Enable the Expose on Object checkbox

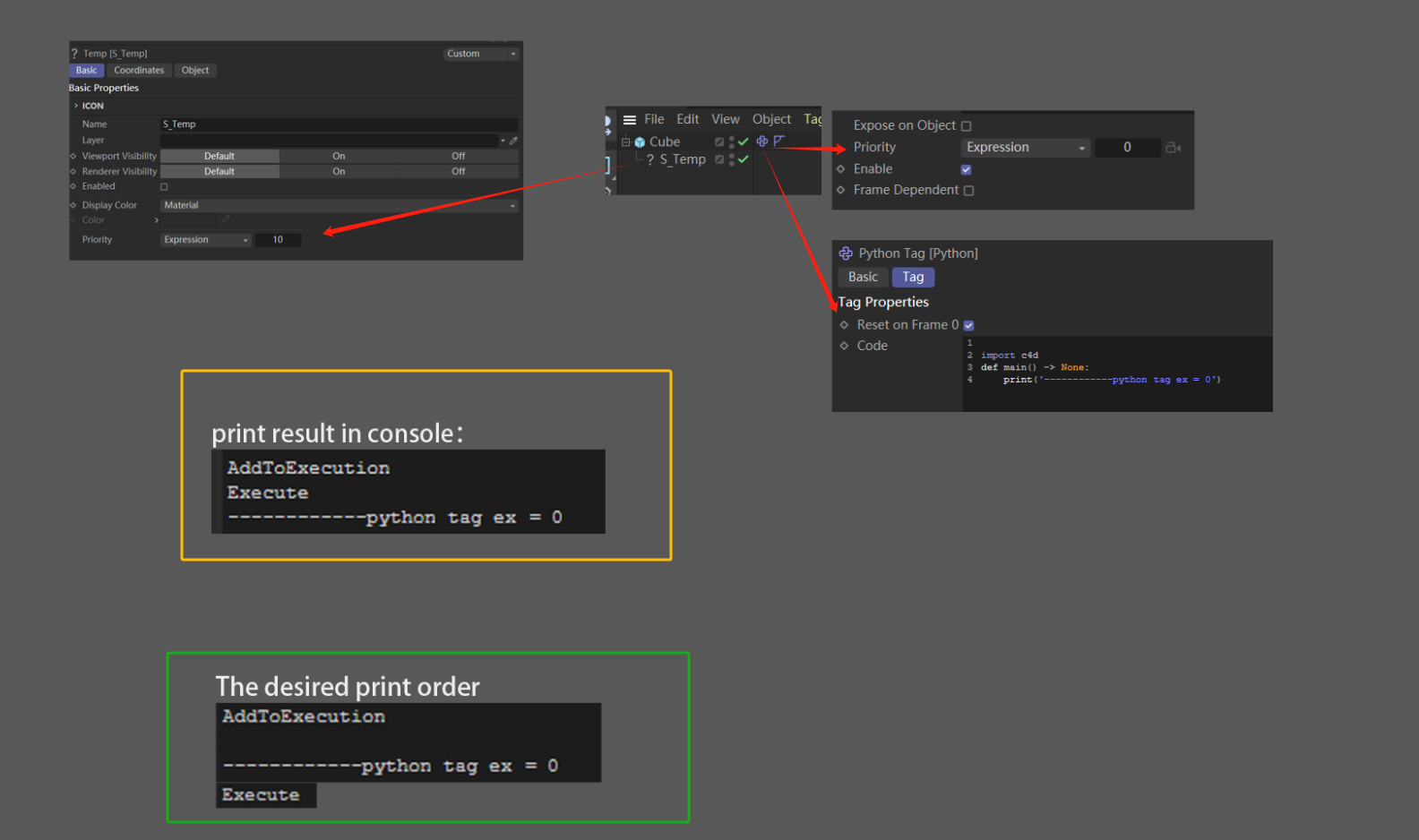(967, 126)
